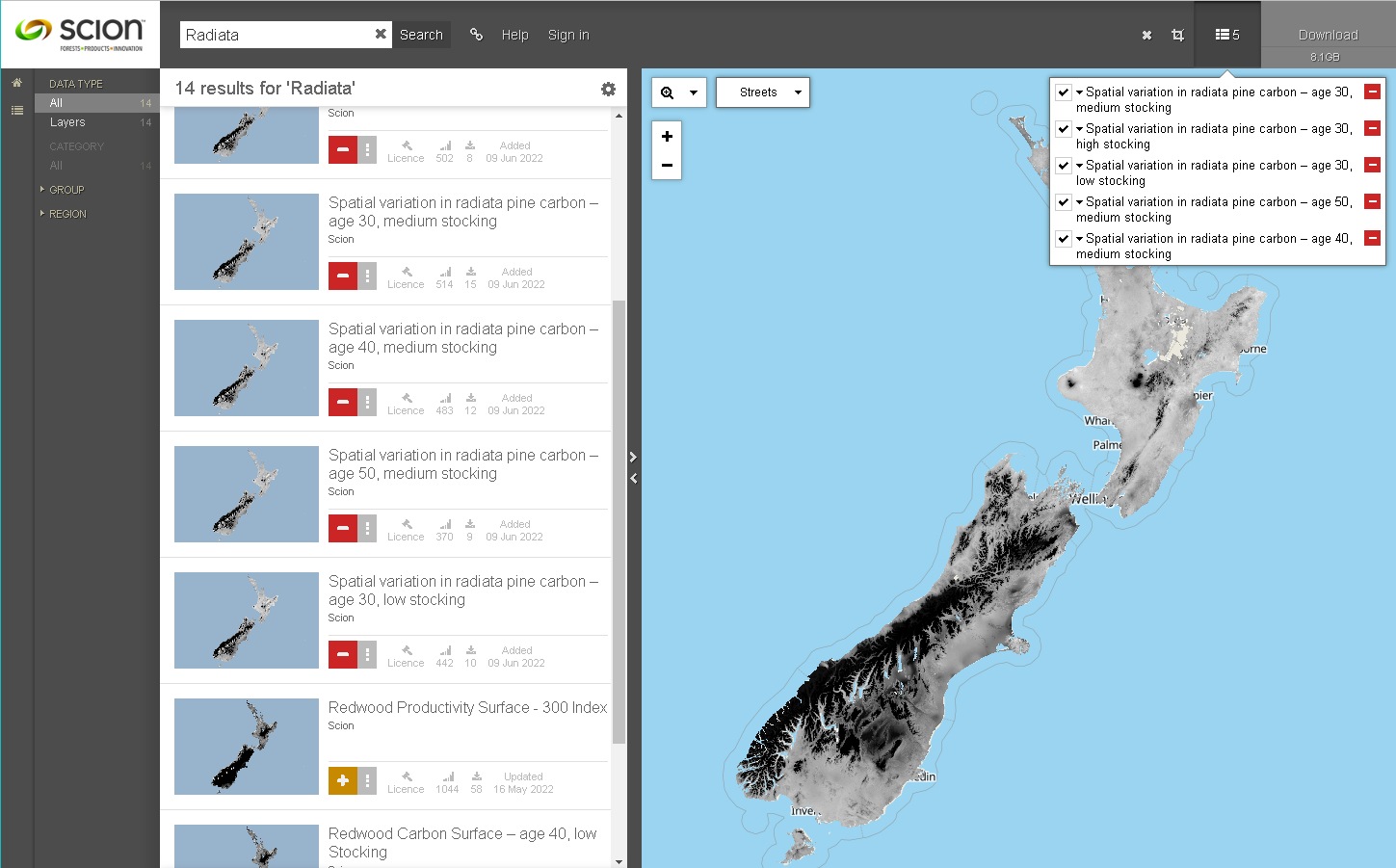The width and height of the screenshot is (1396, 868).
Task: Click the home icon in left sidebar
Action: coord(16,83)
